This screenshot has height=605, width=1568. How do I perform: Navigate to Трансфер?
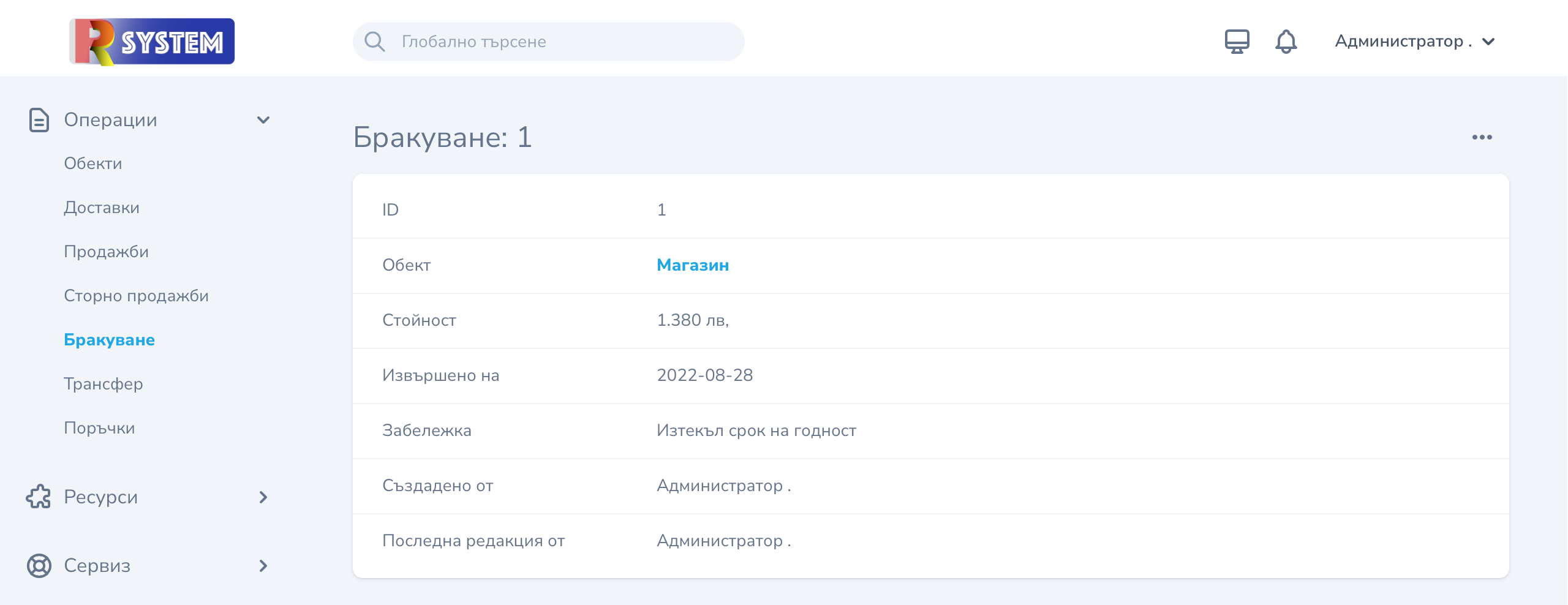click(x=104, y=384)
